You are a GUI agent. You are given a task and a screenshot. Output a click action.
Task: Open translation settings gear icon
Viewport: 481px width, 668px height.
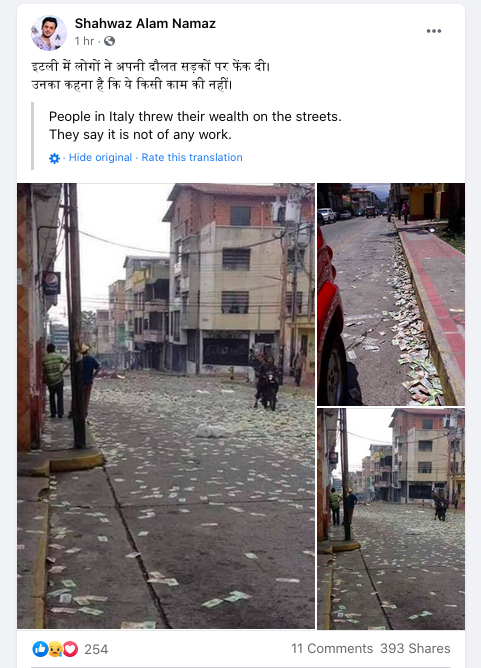click(x=55, y=158)
